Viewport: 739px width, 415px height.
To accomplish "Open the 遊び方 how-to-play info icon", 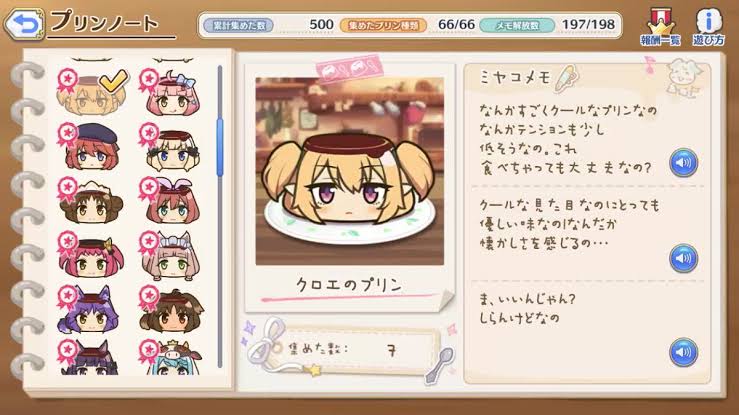I will click(708, 27).
